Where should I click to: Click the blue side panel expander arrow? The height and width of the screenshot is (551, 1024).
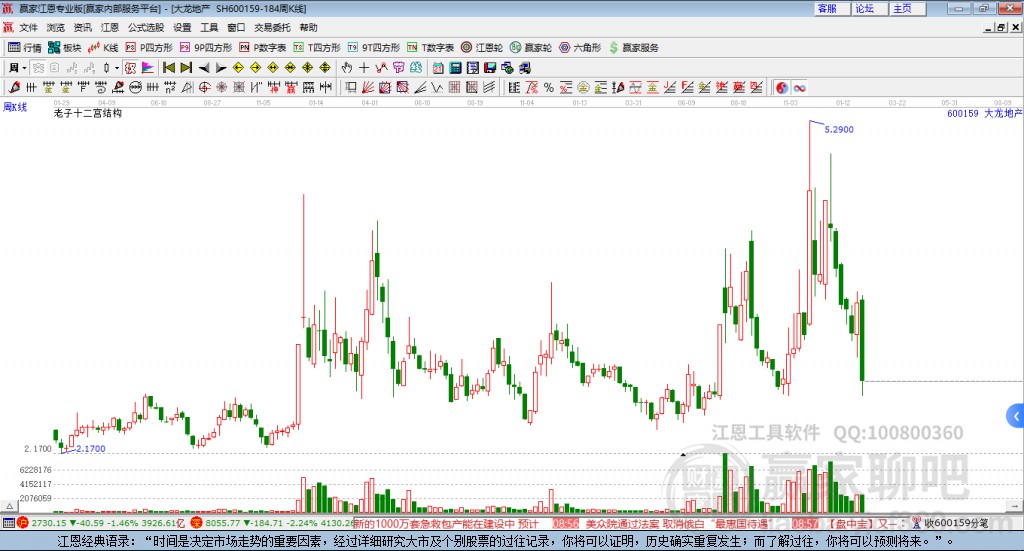coord(1016,415)
